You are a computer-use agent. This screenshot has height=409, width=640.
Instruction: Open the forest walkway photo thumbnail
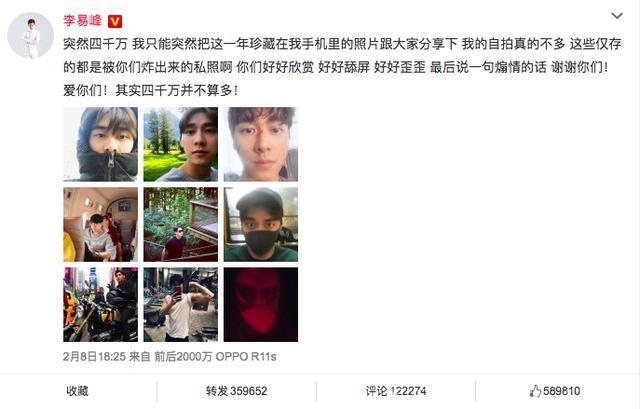[180, 225]
